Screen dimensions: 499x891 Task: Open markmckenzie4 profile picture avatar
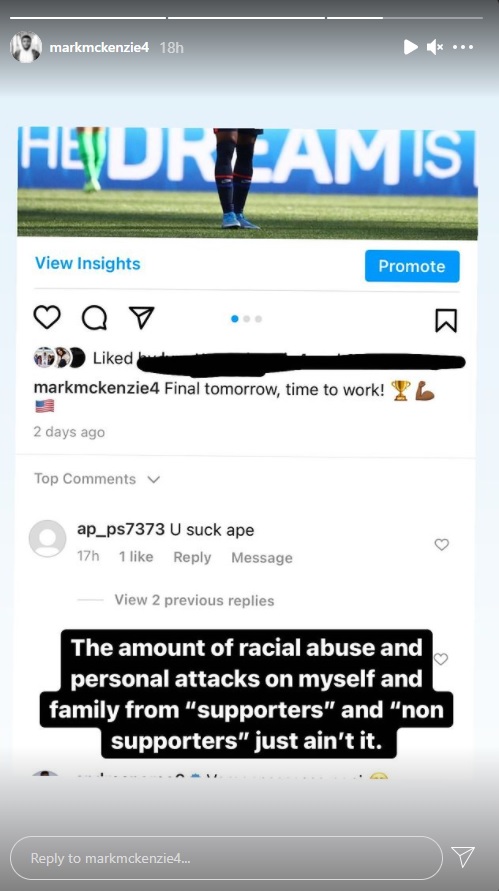coord(26,47)
